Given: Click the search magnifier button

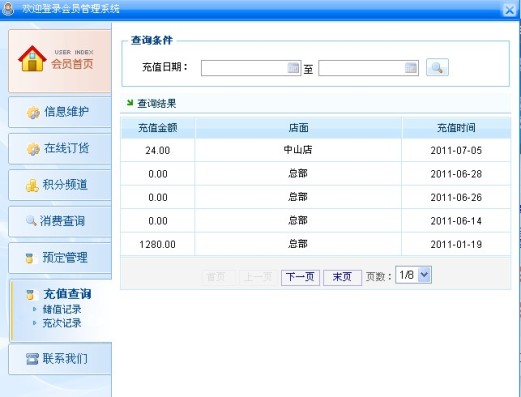Looking at the screenshot, I should (x=437, y=67).
